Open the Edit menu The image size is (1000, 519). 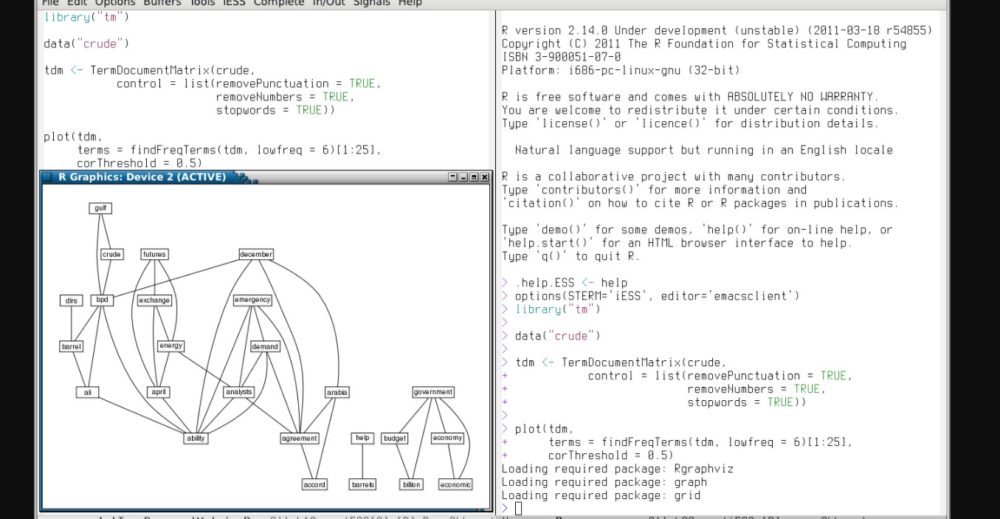76,3
